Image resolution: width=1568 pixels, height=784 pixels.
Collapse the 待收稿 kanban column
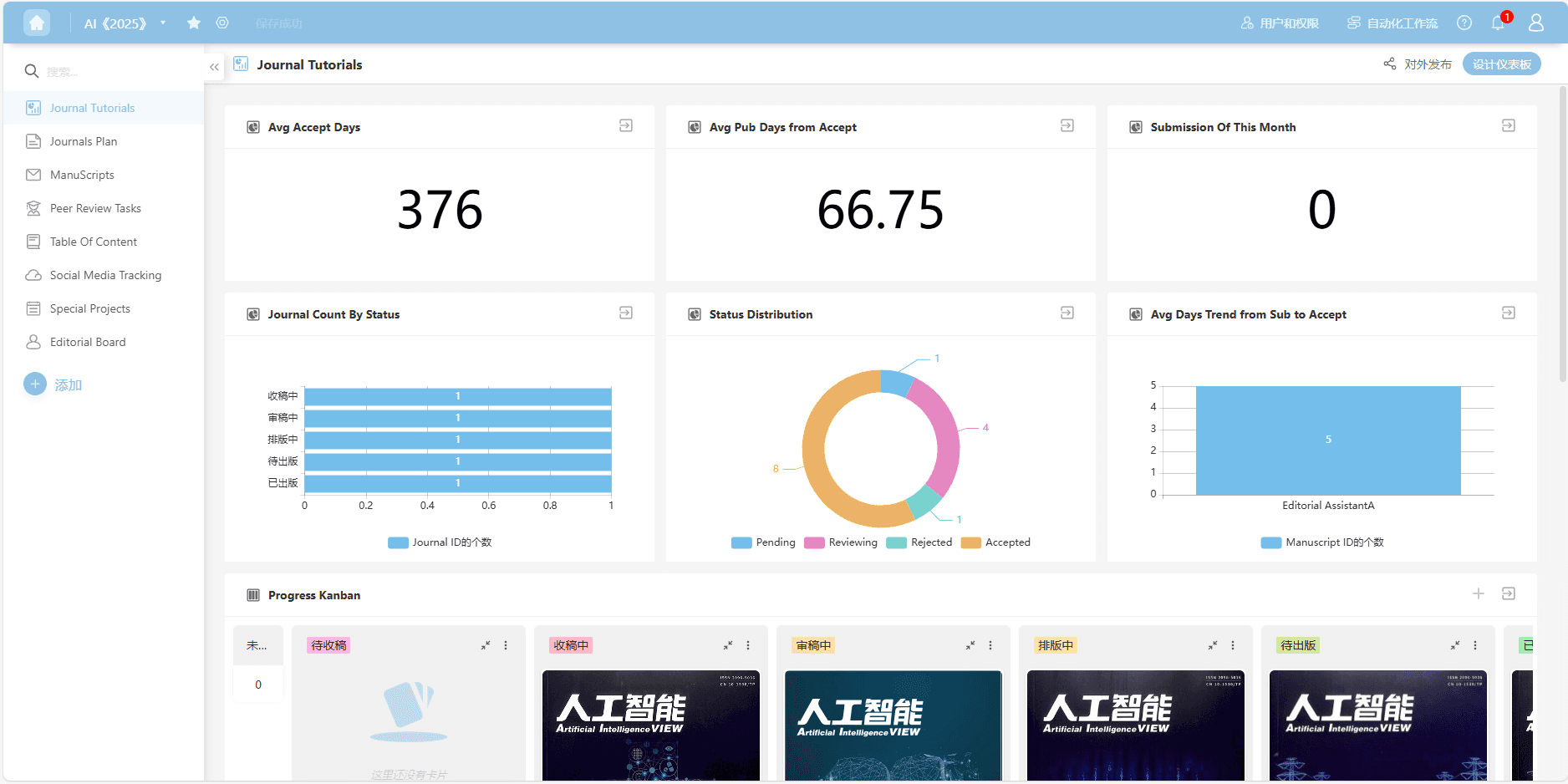(486, 645)
